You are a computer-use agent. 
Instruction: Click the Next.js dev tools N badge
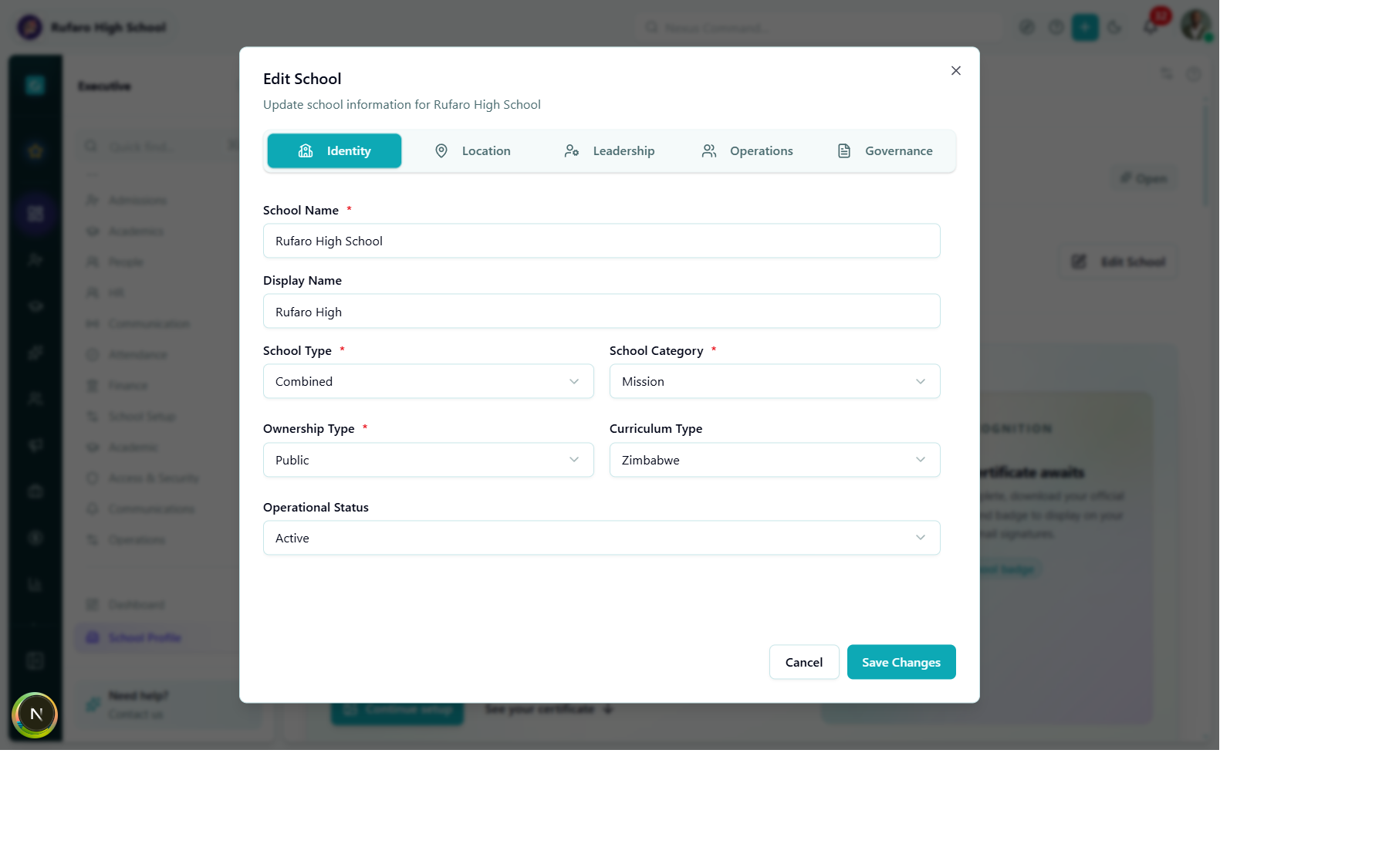35,714
